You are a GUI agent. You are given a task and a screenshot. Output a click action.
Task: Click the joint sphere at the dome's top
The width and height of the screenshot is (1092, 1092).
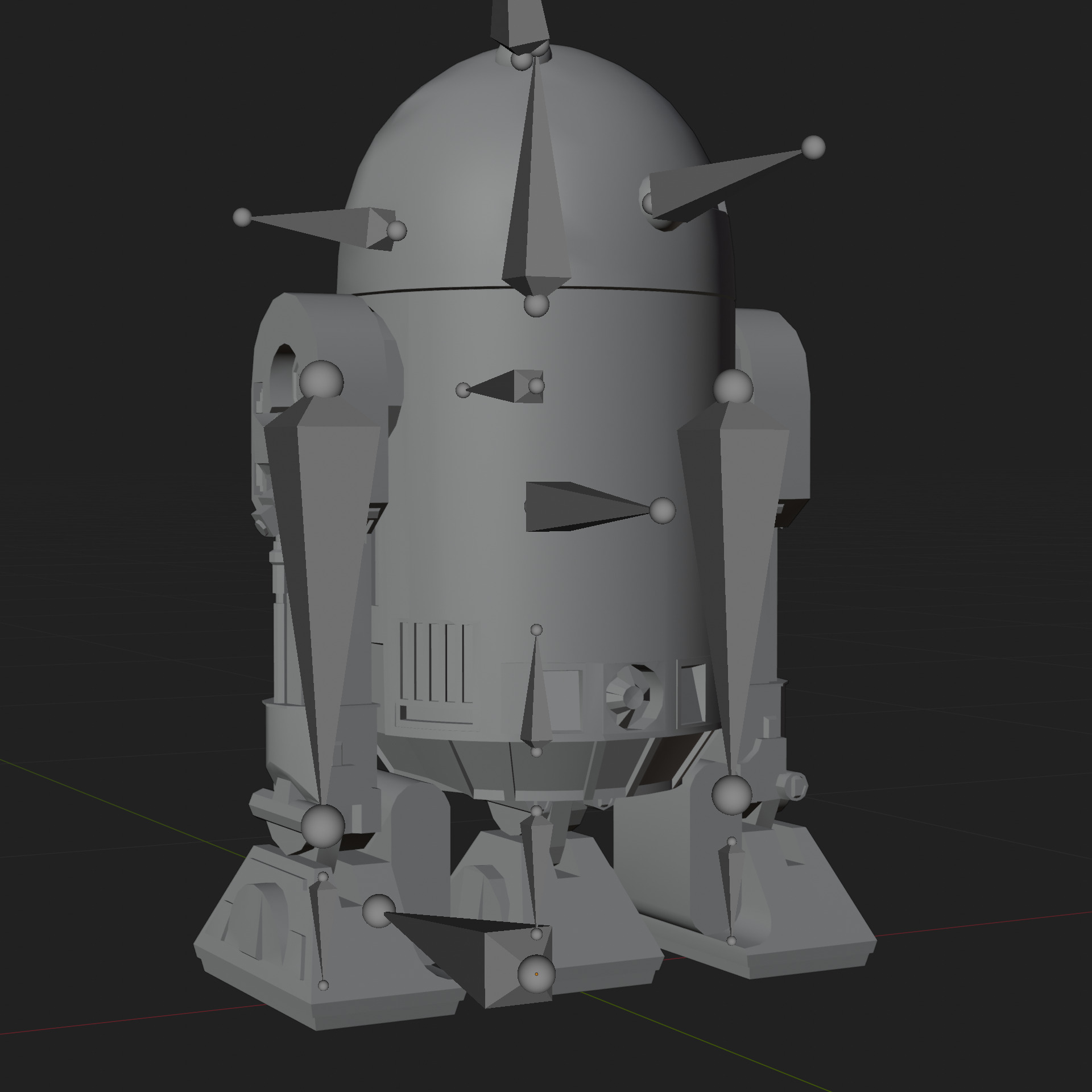522,60
